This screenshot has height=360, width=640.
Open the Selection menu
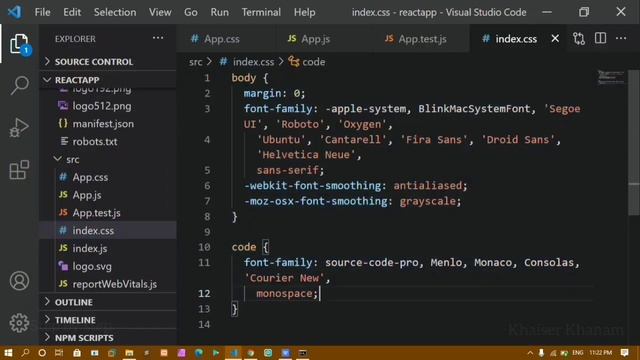pyautogui.click(x=115, y=12)
